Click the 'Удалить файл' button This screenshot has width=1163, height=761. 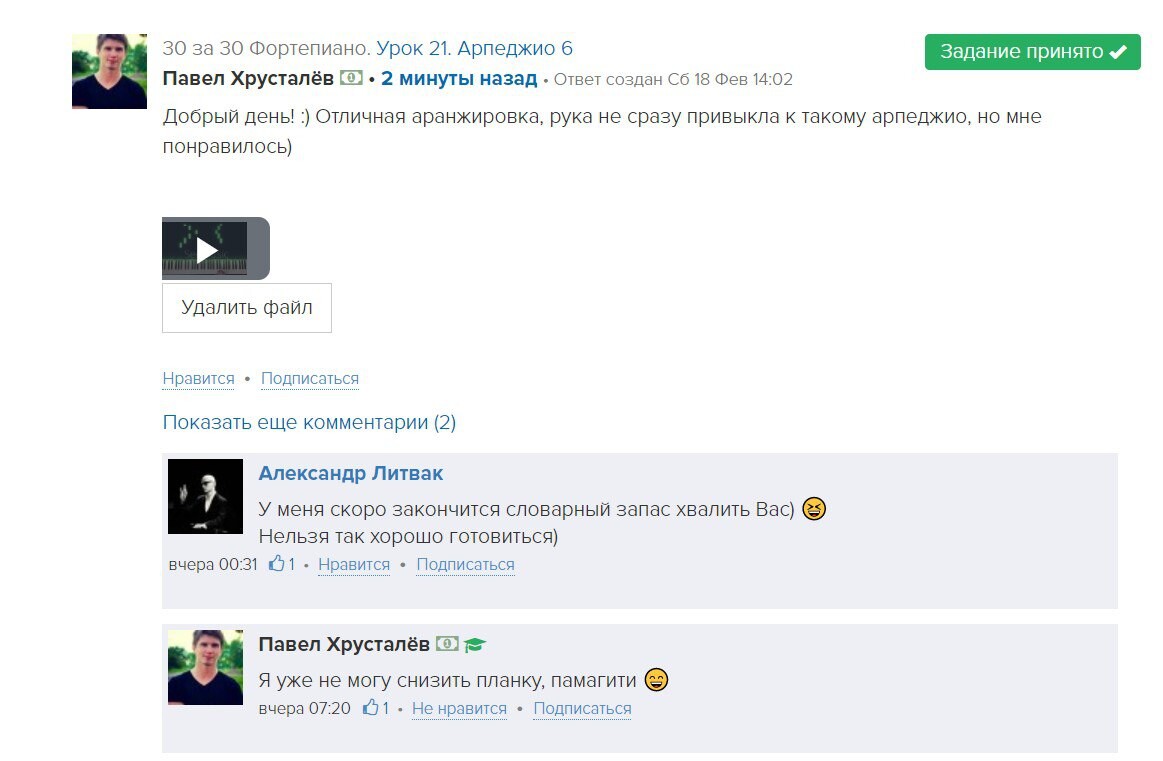point(247,308)
